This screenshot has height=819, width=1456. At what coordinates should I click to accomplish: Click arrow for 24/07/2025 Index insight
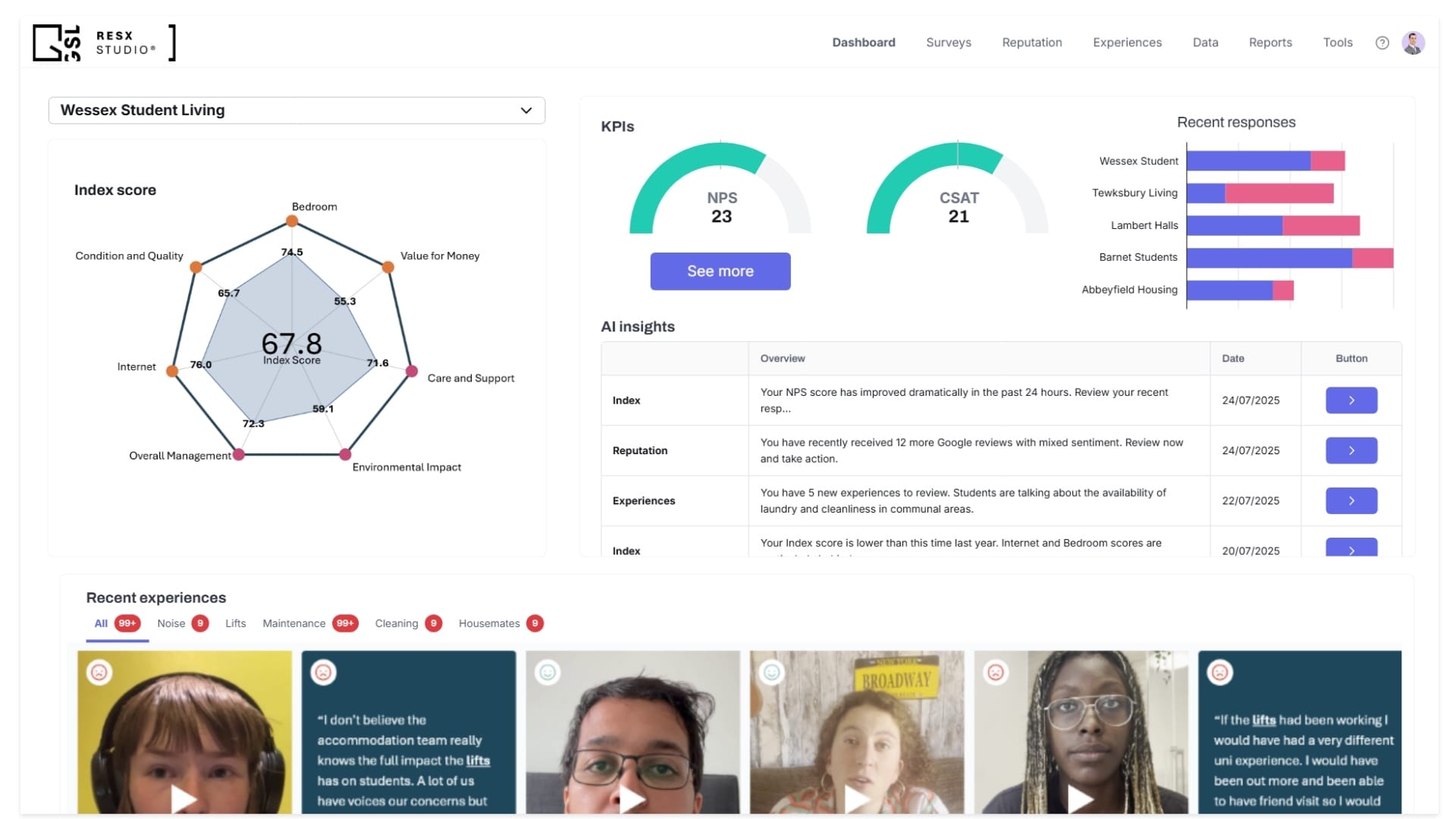point(1351,400)
